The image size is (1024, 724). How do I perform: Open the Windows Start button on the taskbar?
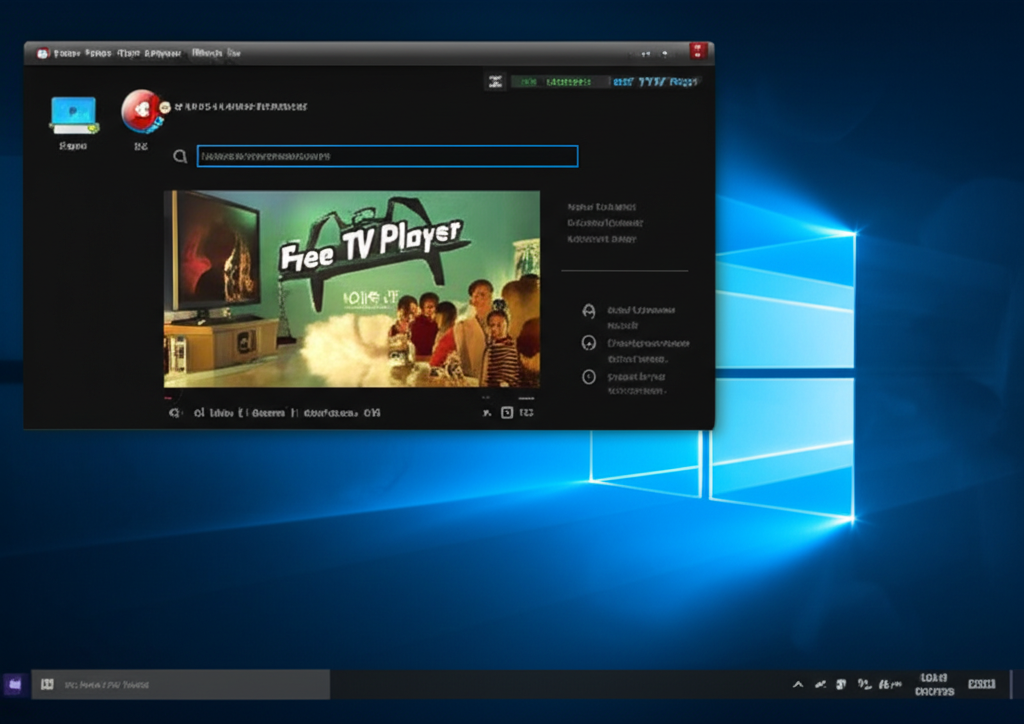(12, 684)
